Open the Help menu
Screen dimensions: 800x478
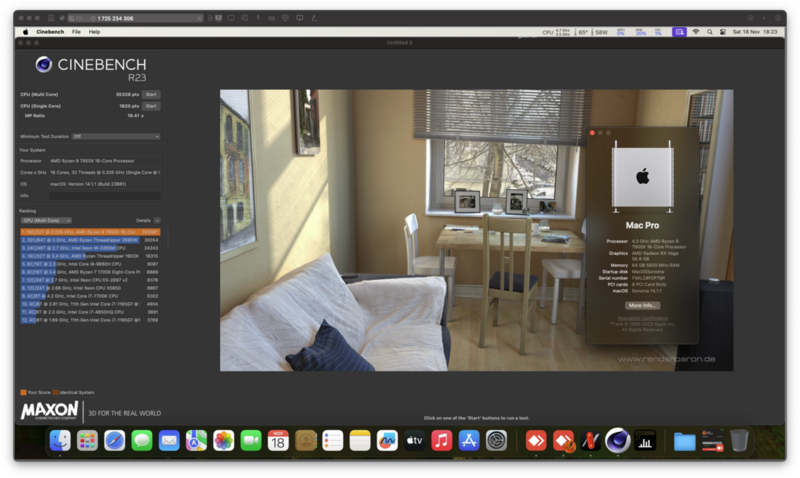(94, 32)
